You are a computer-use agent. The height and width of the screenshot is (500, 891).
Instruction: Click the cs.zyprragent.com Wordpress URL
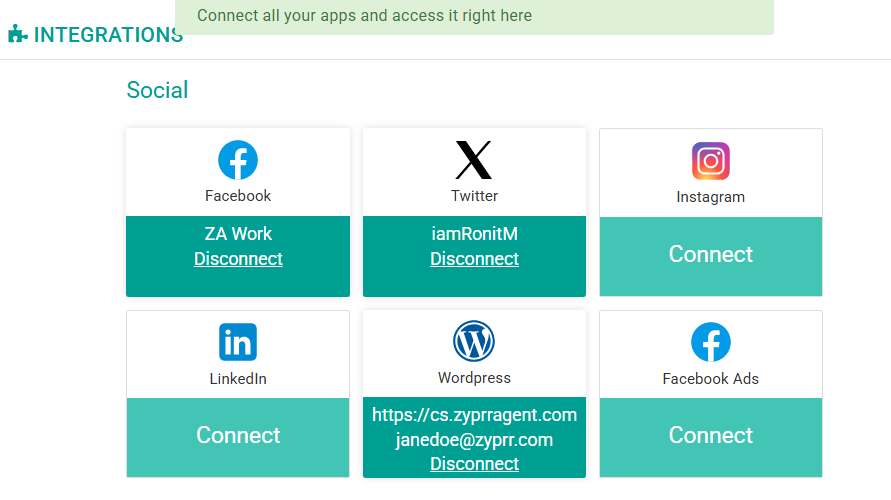point(474,415)
